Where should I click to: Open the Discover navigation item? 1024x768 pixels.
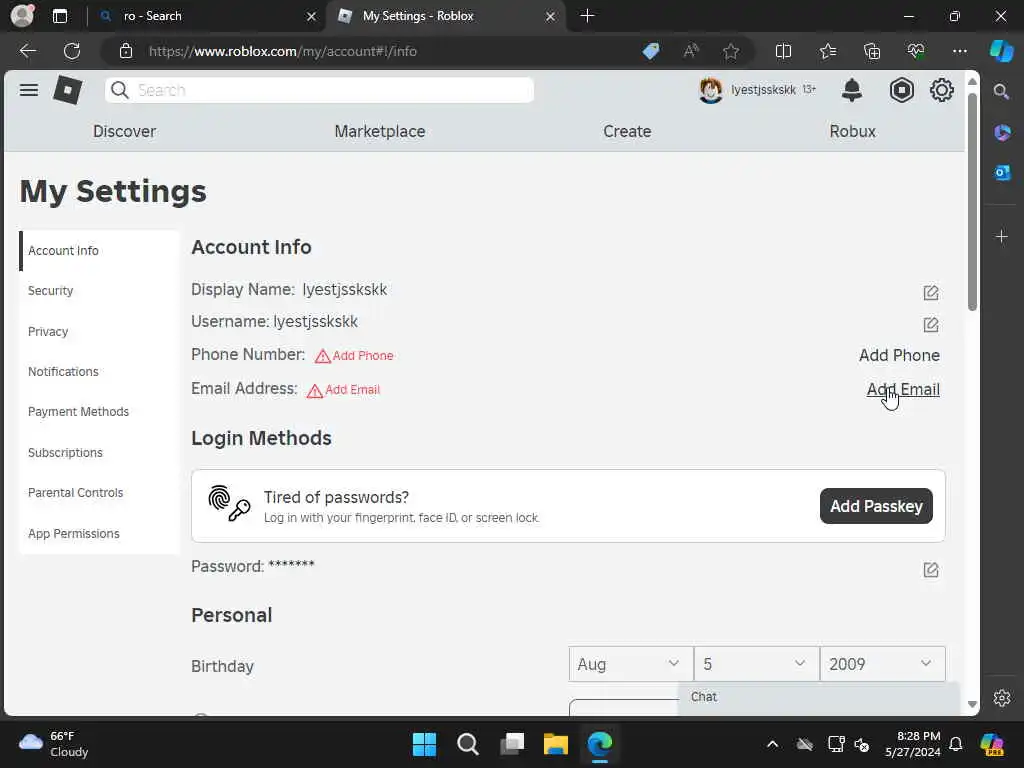(124, 131)
